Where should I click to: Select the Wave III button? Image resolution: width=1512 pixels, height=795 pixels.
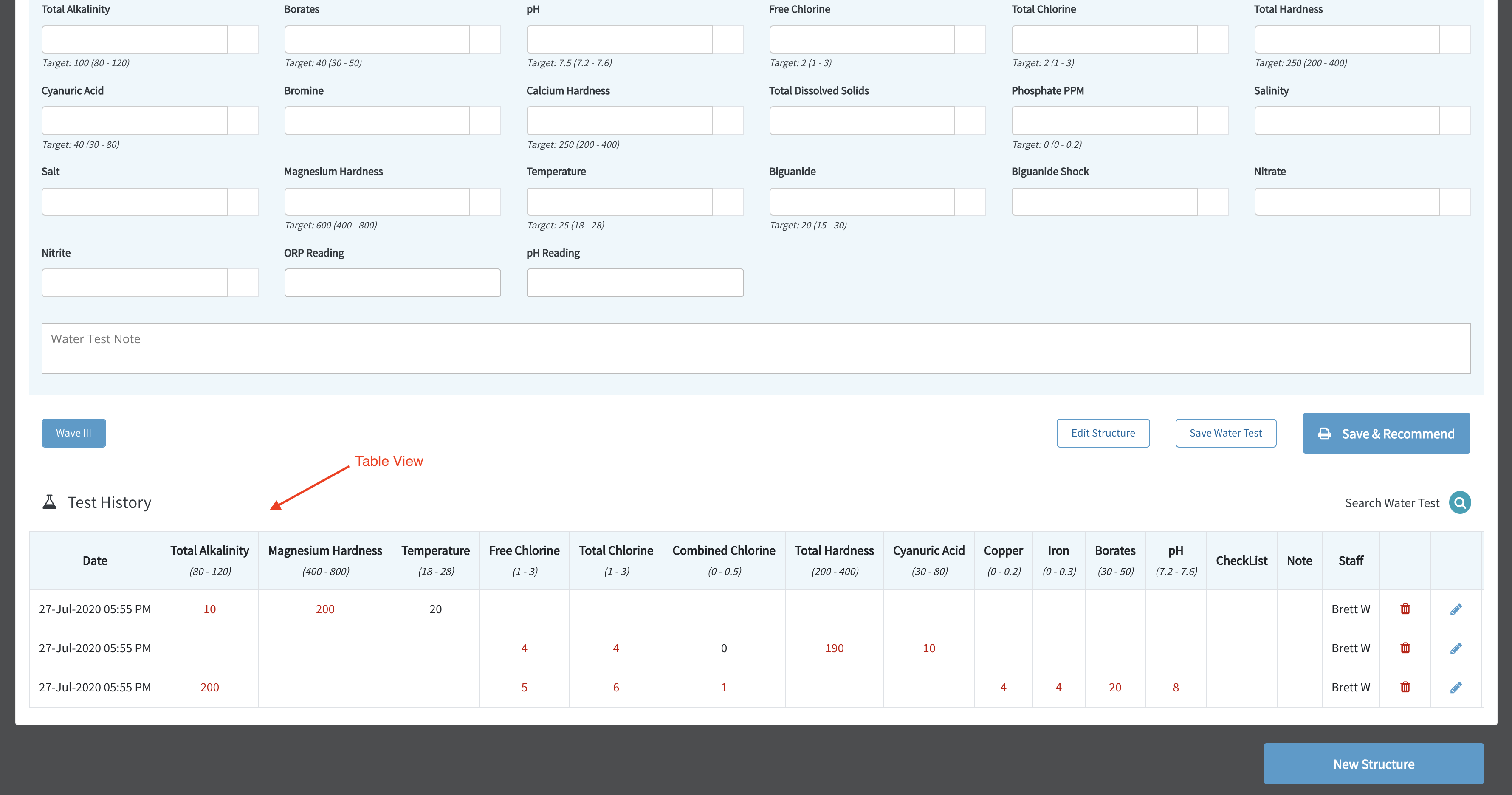[73, 433]
